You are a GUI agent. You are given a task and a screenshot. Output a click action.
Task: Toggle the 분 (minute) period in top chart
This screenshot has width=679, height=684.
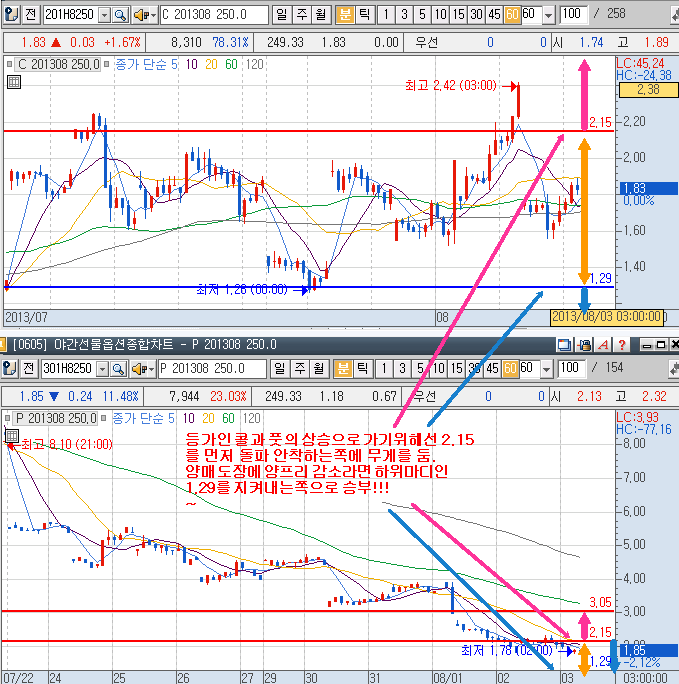[x=344, y=15]
